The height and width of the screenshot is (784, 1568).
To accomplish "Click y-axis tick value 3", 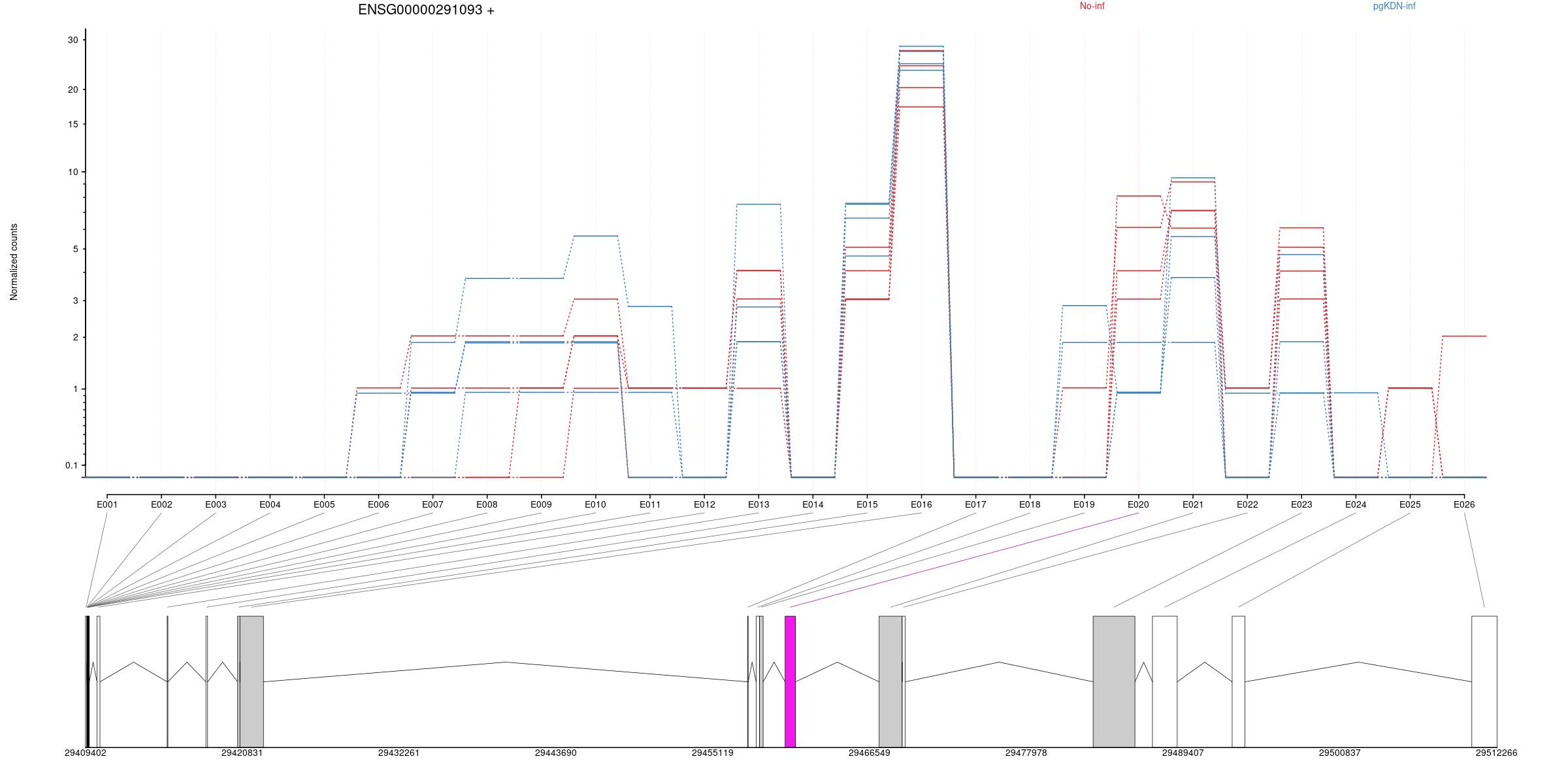I will (x=75, y=301).
